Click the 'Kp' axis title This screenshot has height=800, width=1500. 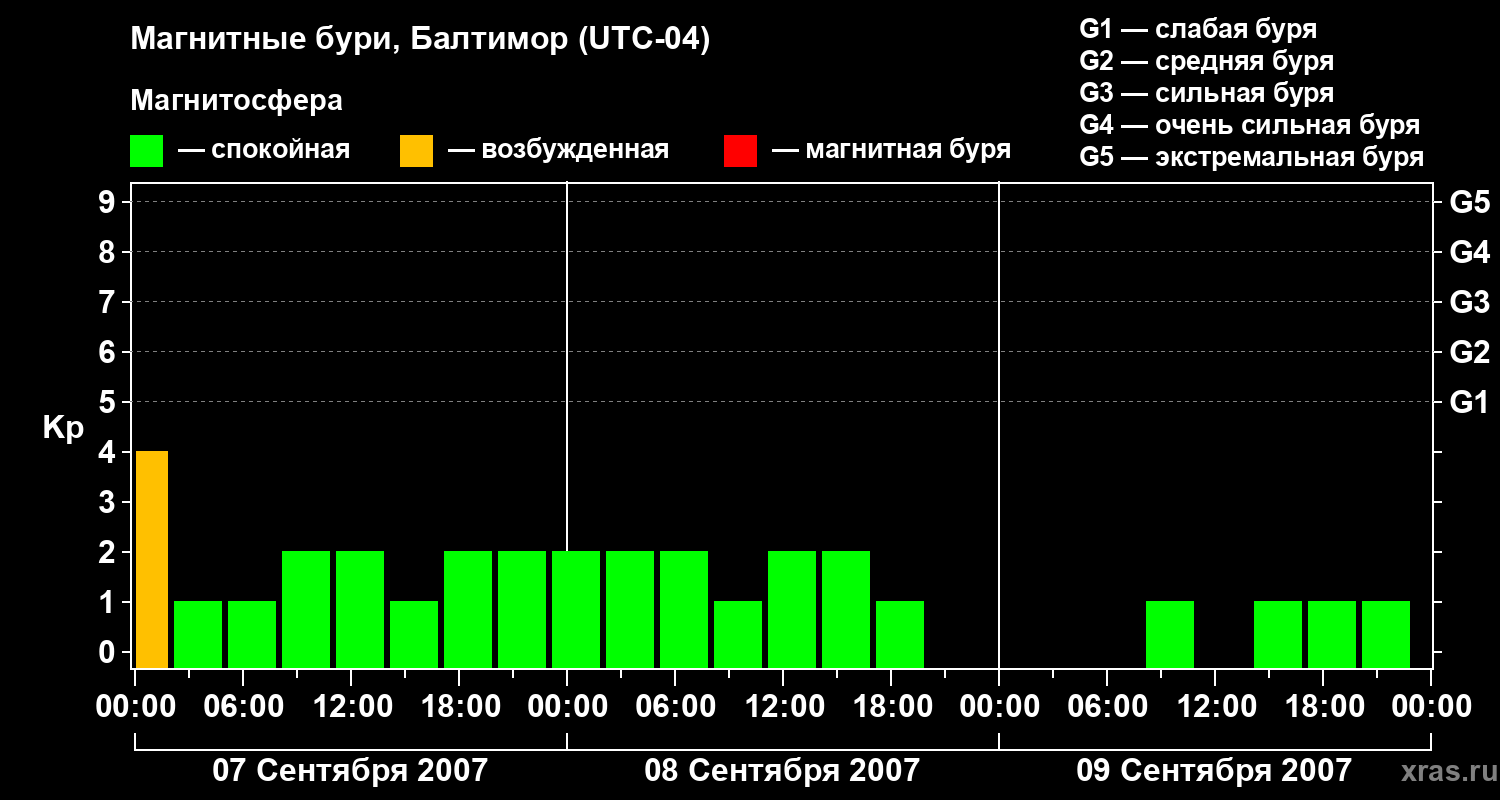(x=63, y=428)
